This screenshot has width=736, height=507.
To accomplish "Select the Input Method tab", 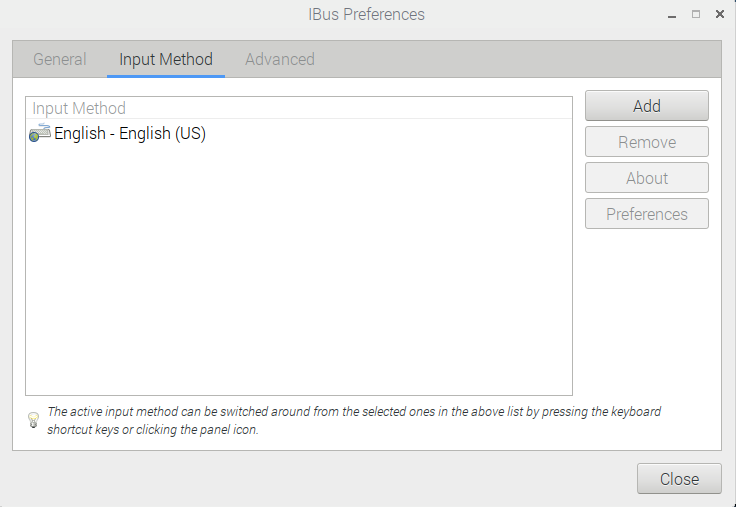I will pos(166,59).
